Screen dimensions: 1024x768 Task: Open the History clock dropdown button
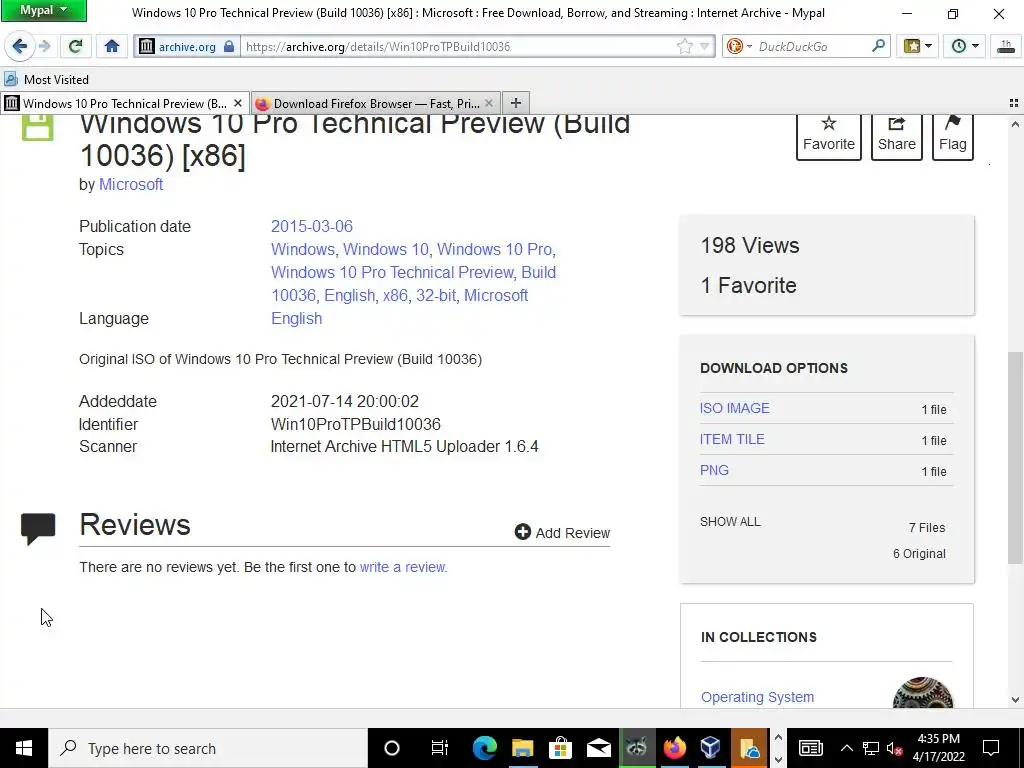click(965, 46)
